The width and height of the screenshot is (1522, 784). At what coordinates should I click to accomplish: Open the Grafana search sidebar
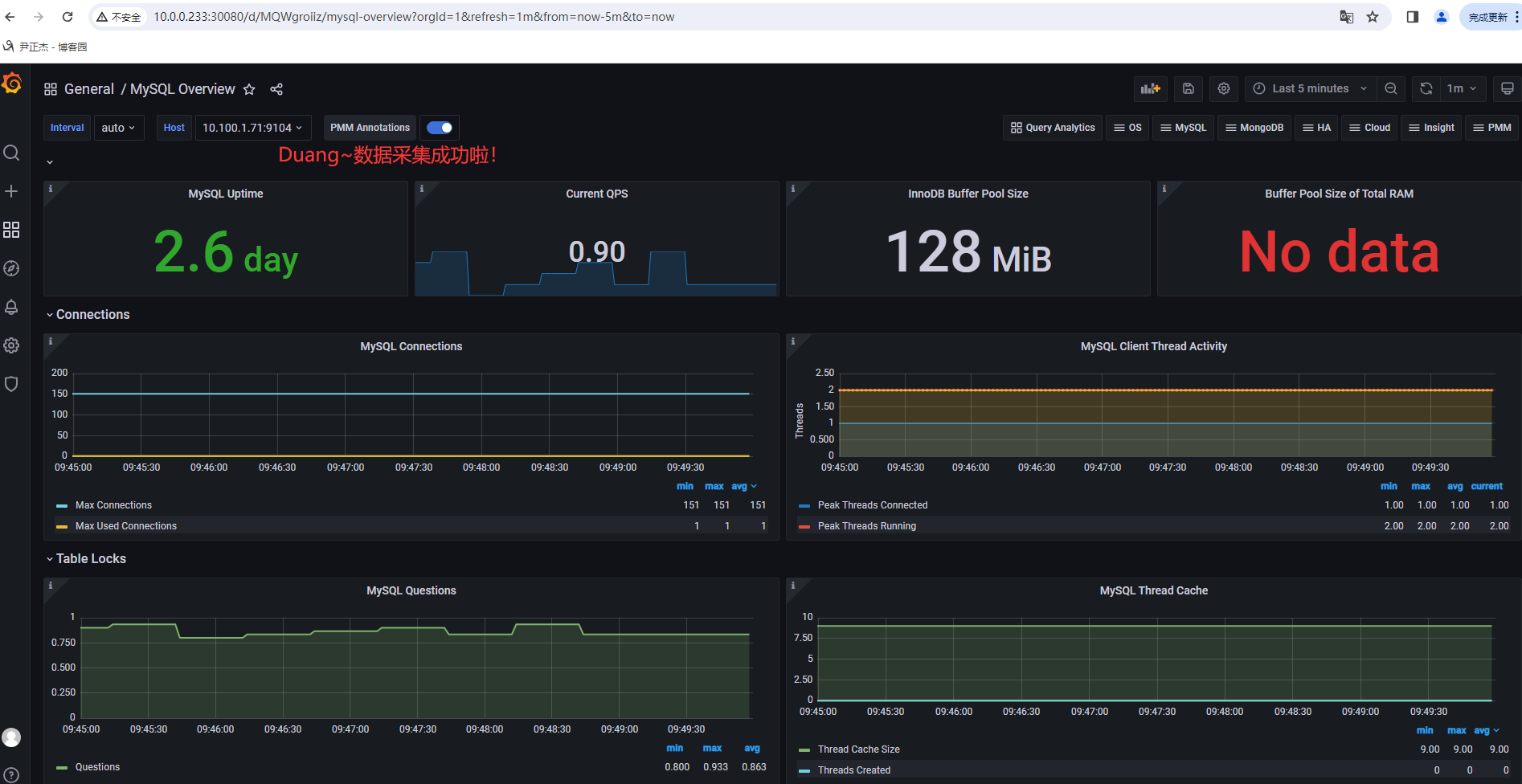pos(11,152)
